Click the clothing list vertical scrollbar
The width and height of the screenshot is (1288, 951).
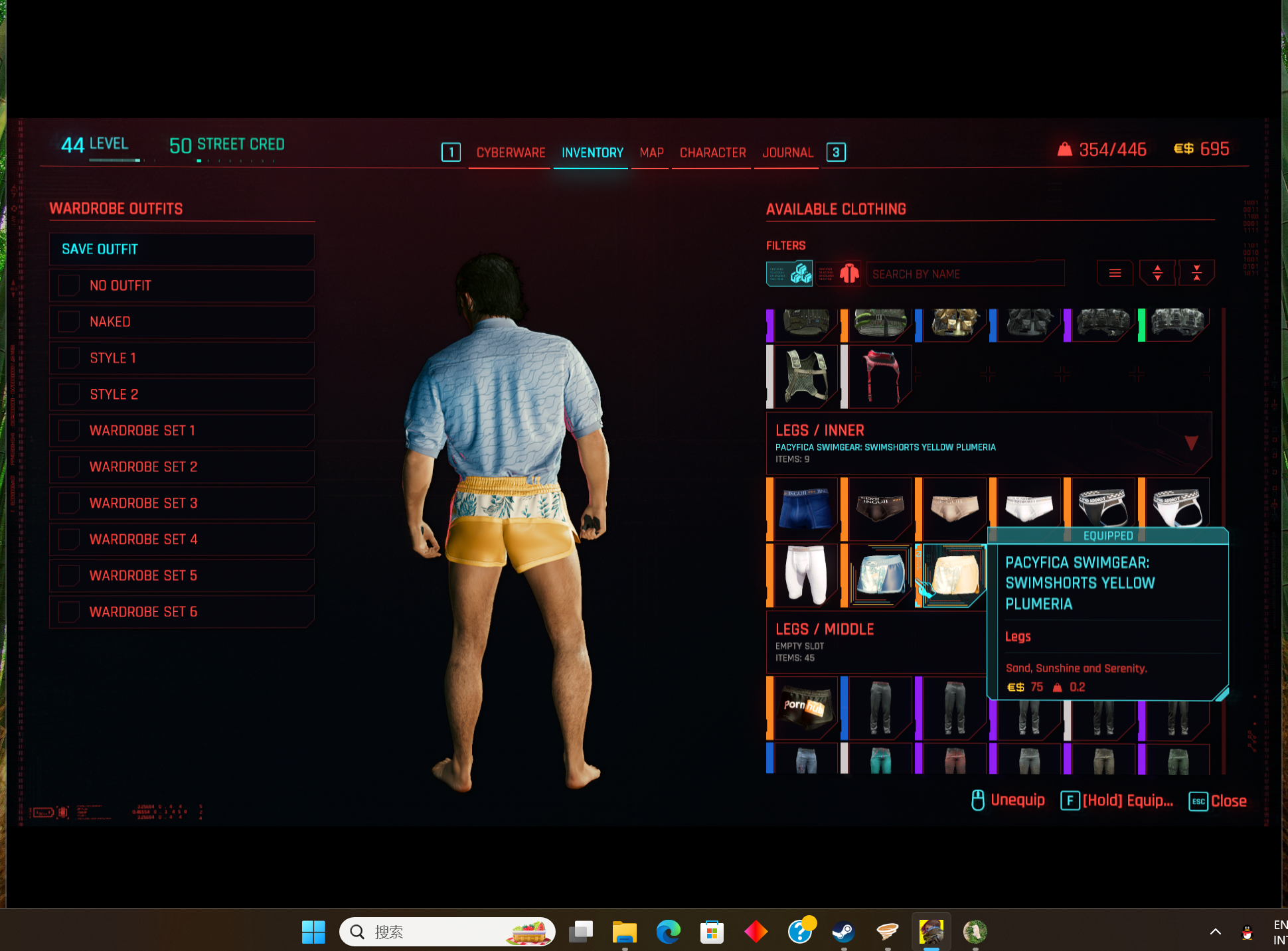pos(1224,541)
